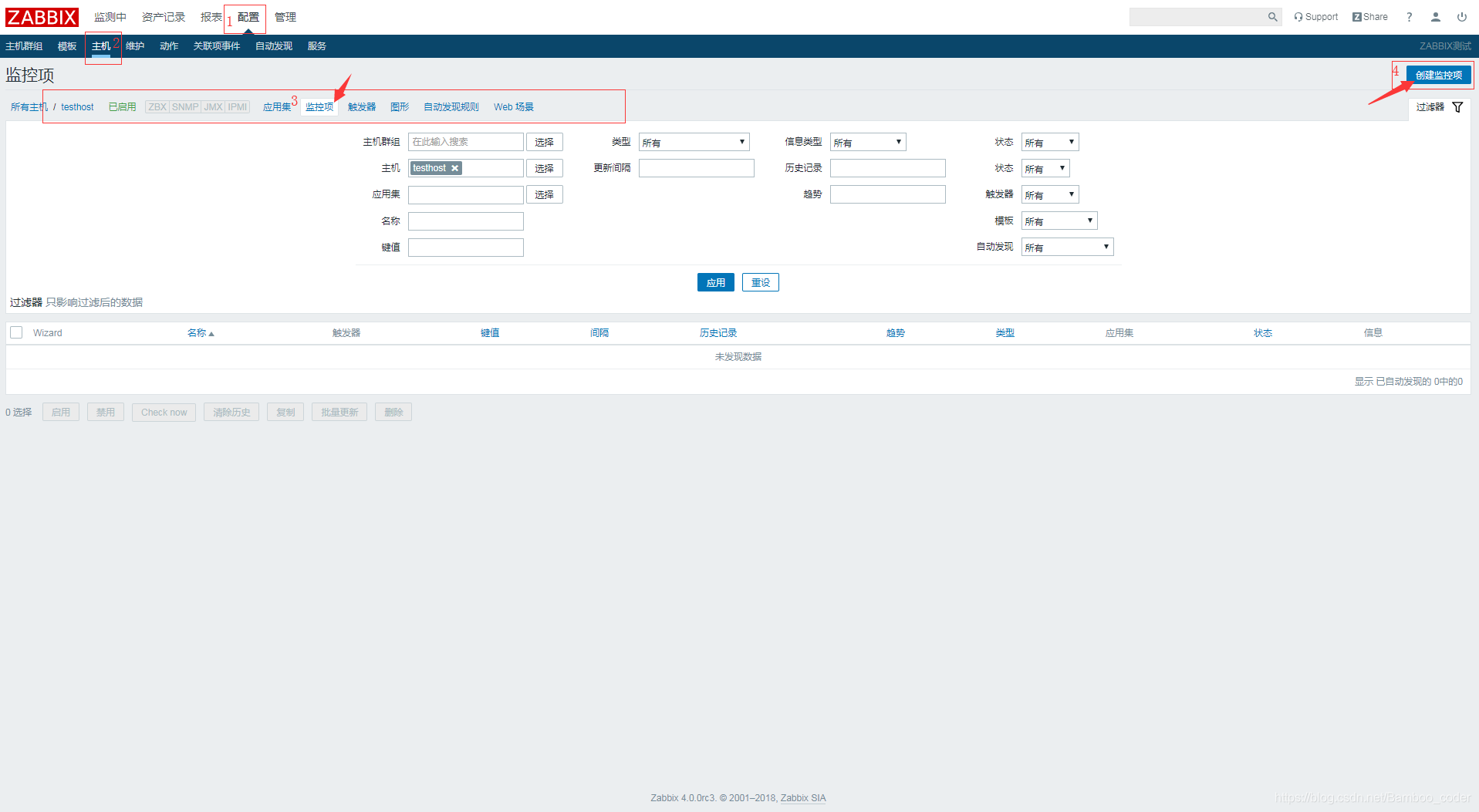Open the help question mark icon

1410,17
